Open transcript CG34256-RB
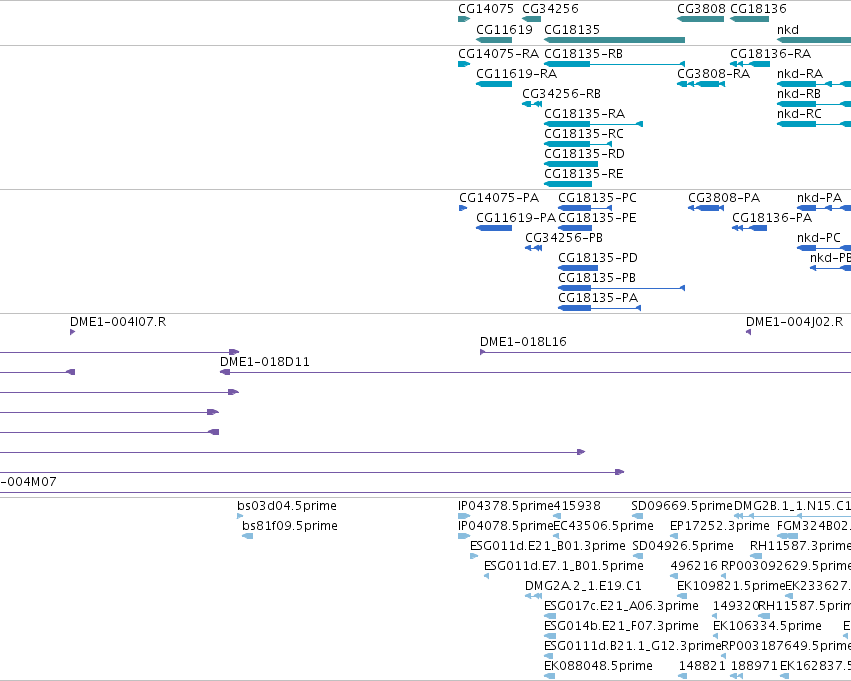Screen dimensions: 851x681 561,94
